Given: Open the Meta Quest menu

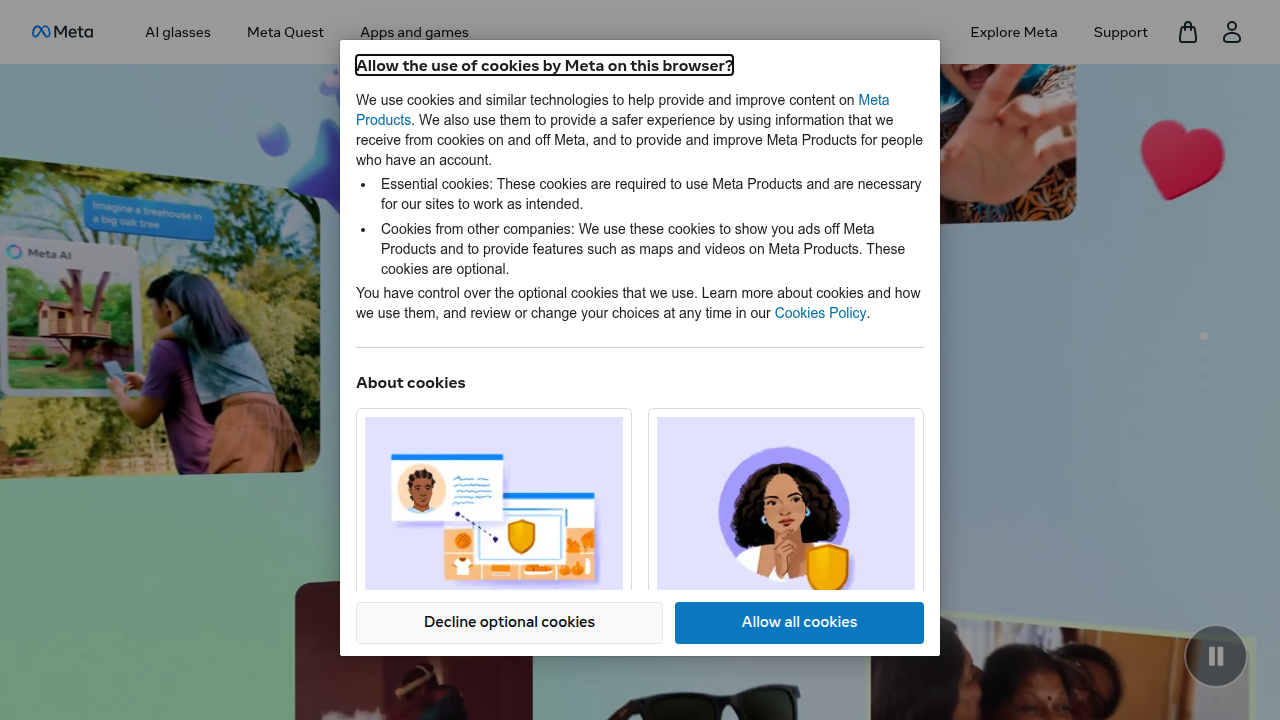Looking at the screenshot, I should (285, 32).
